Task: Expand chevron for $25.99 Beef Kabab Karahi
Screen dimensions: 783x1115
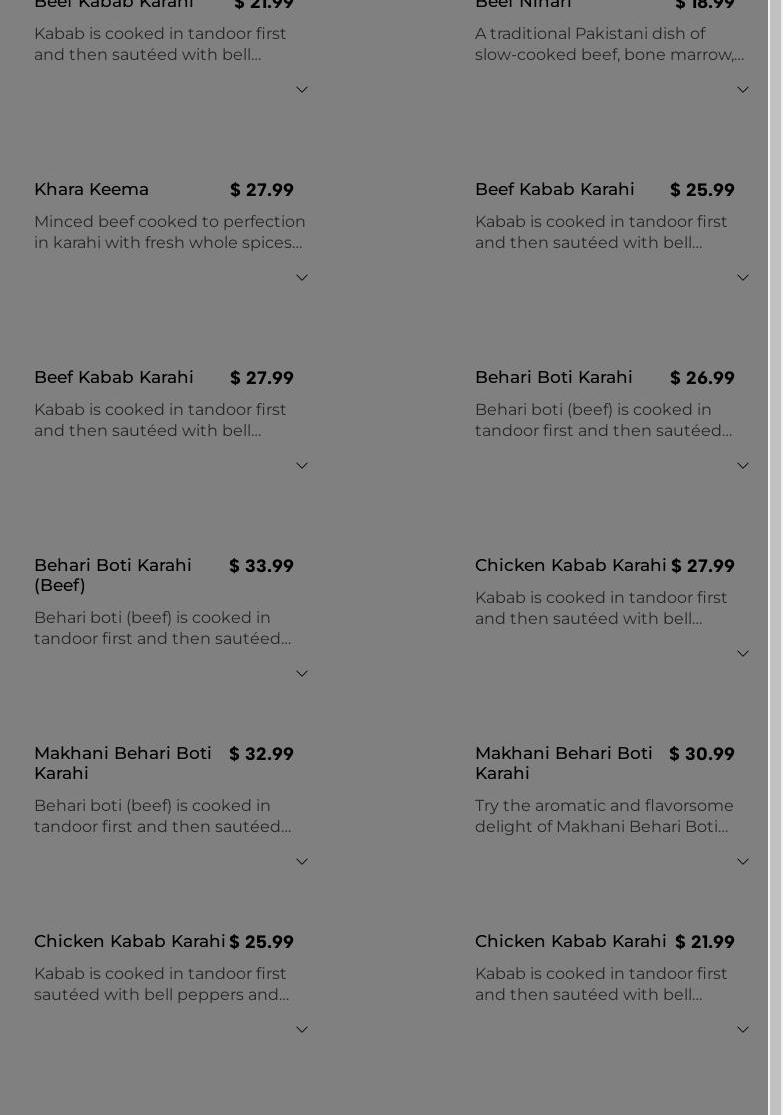Action: [743, 278]
